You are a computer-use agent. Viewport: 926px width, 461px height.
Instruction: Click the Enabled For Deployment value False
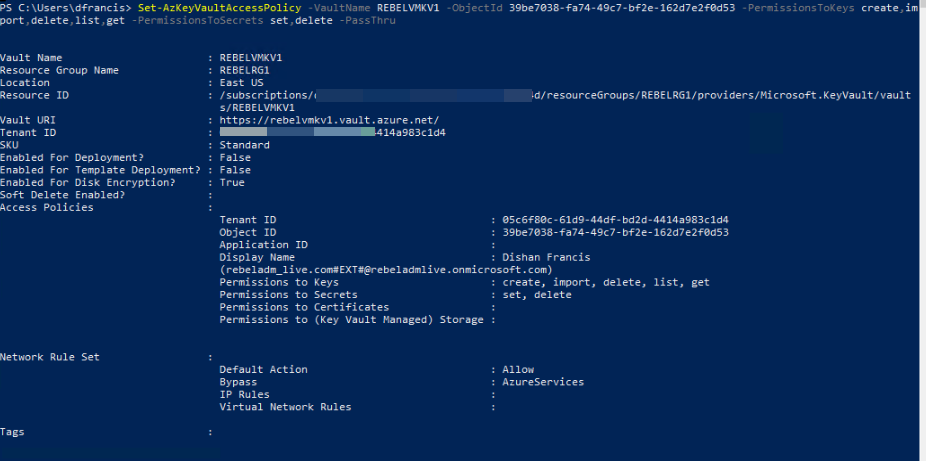coord(235,158)
